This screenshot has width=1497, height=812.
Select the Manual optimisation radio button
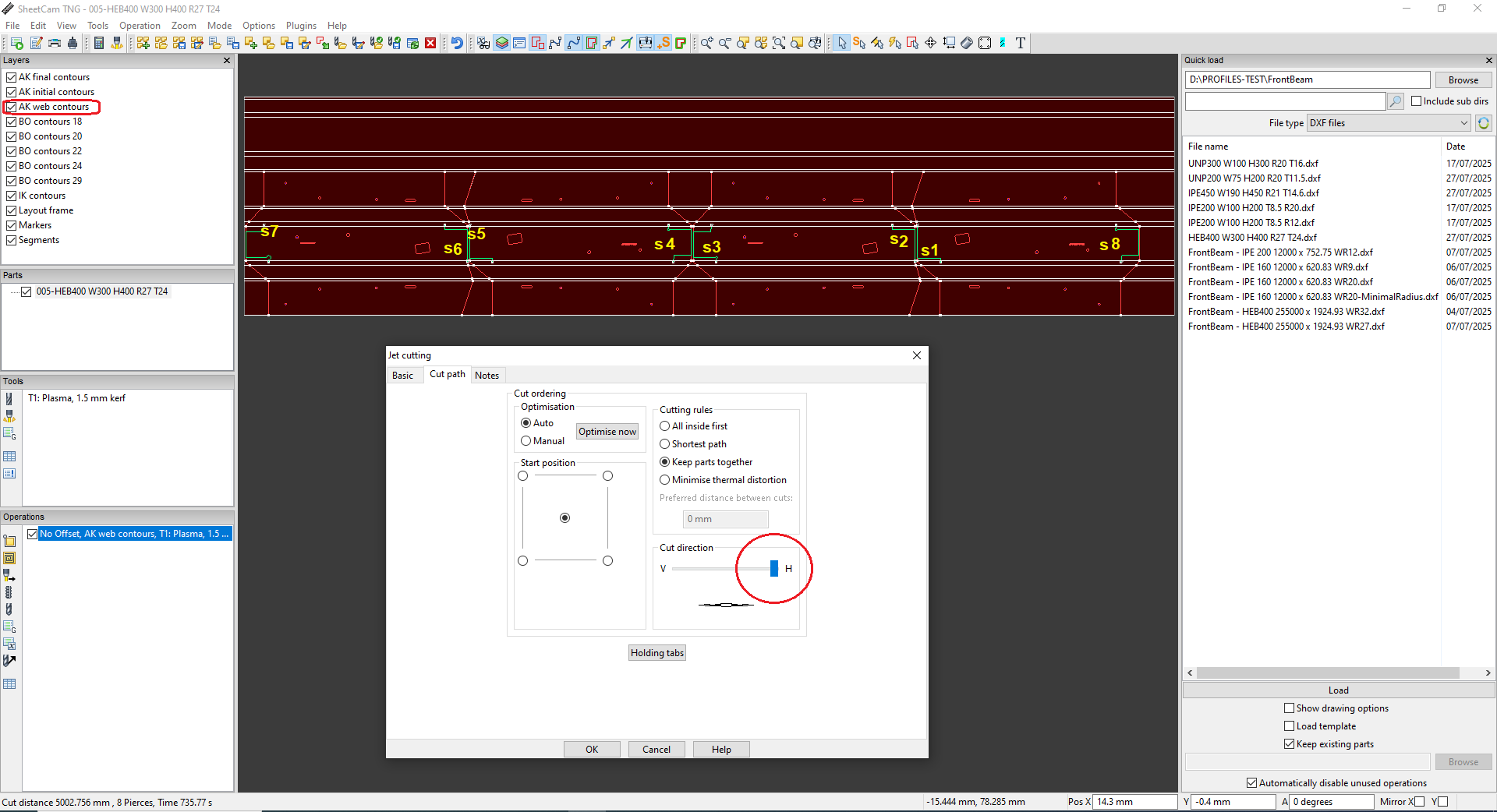click(526, 441)
